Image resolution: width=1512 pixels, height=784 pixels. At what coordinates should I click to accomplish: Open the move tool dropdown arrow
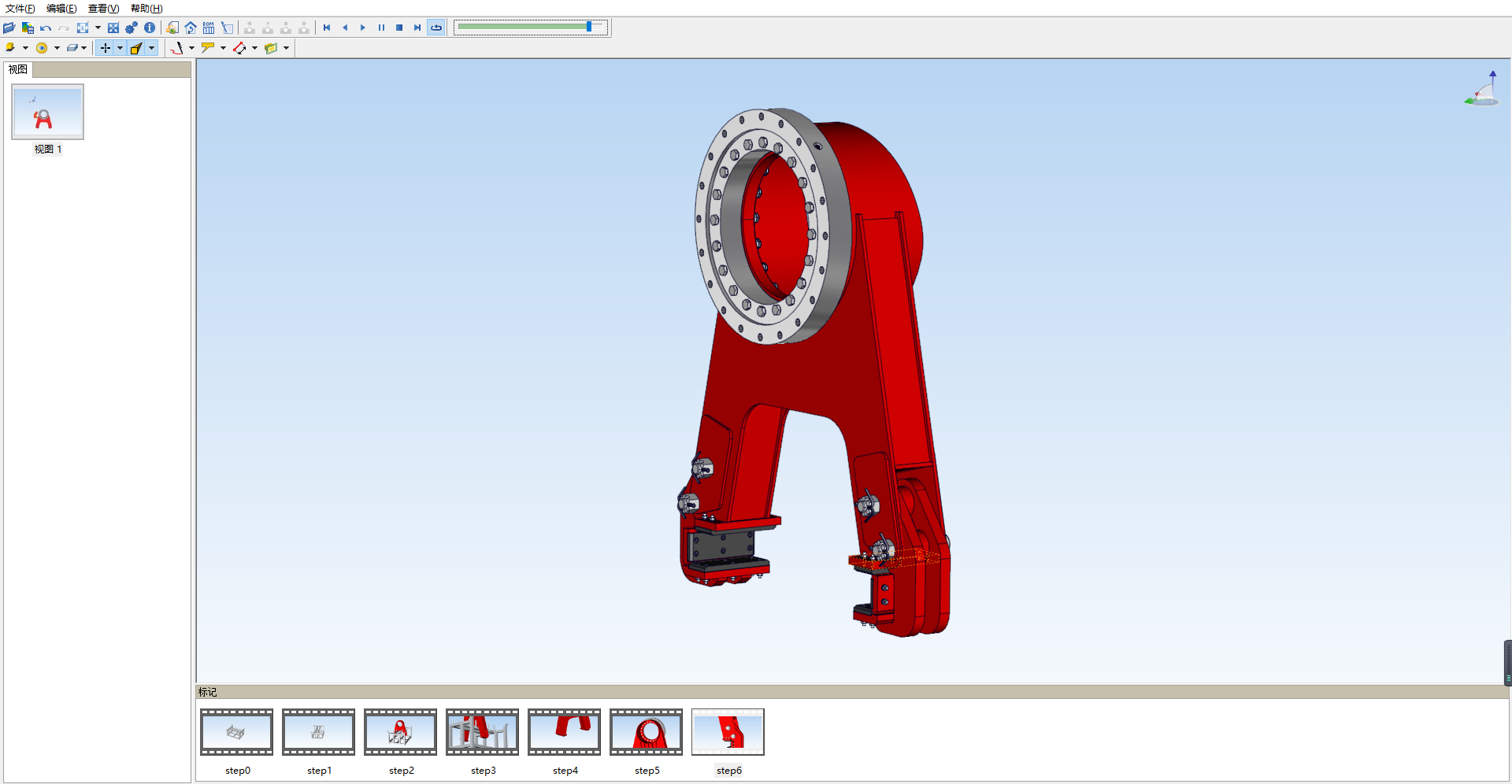pyautogui.click(x=120, y=48)
